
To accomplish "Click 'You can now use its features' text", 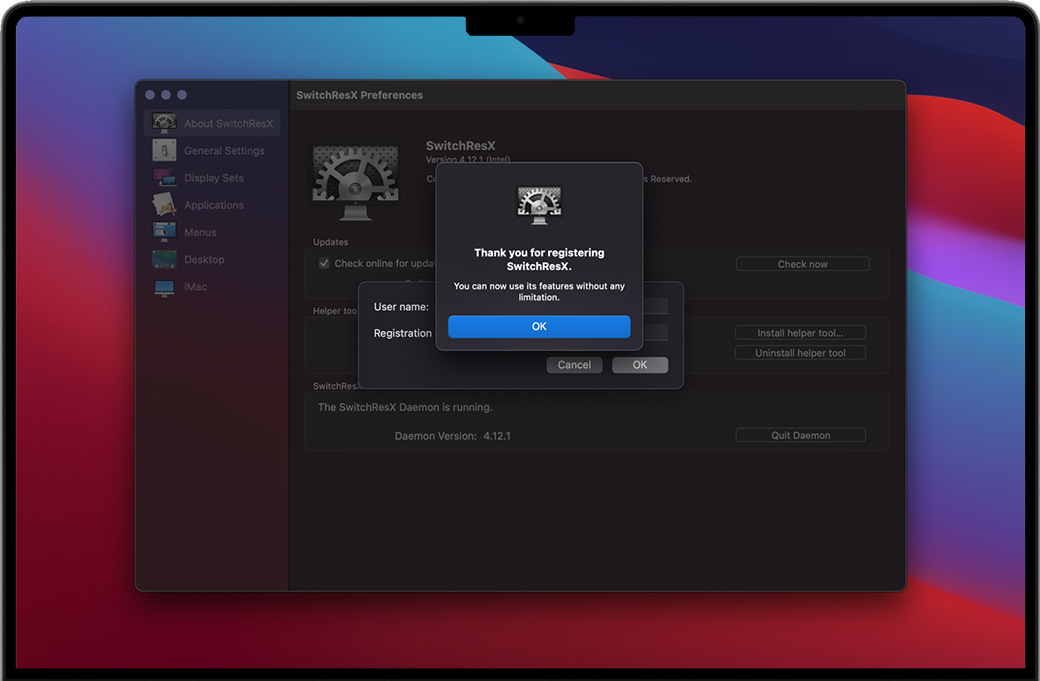I will pyautogui.click(x=539, y=291).
